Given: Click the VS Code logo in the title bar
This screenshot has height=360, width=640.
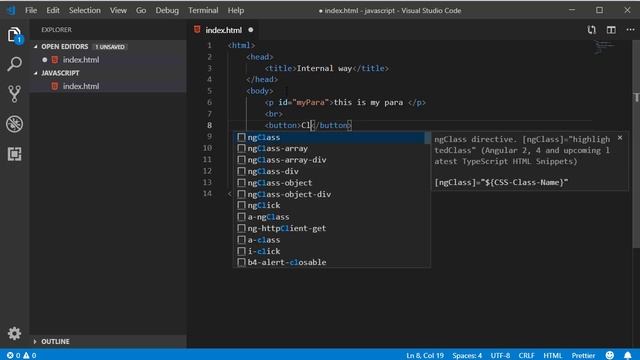Looking at the screenshot, I should coord(11,10).
